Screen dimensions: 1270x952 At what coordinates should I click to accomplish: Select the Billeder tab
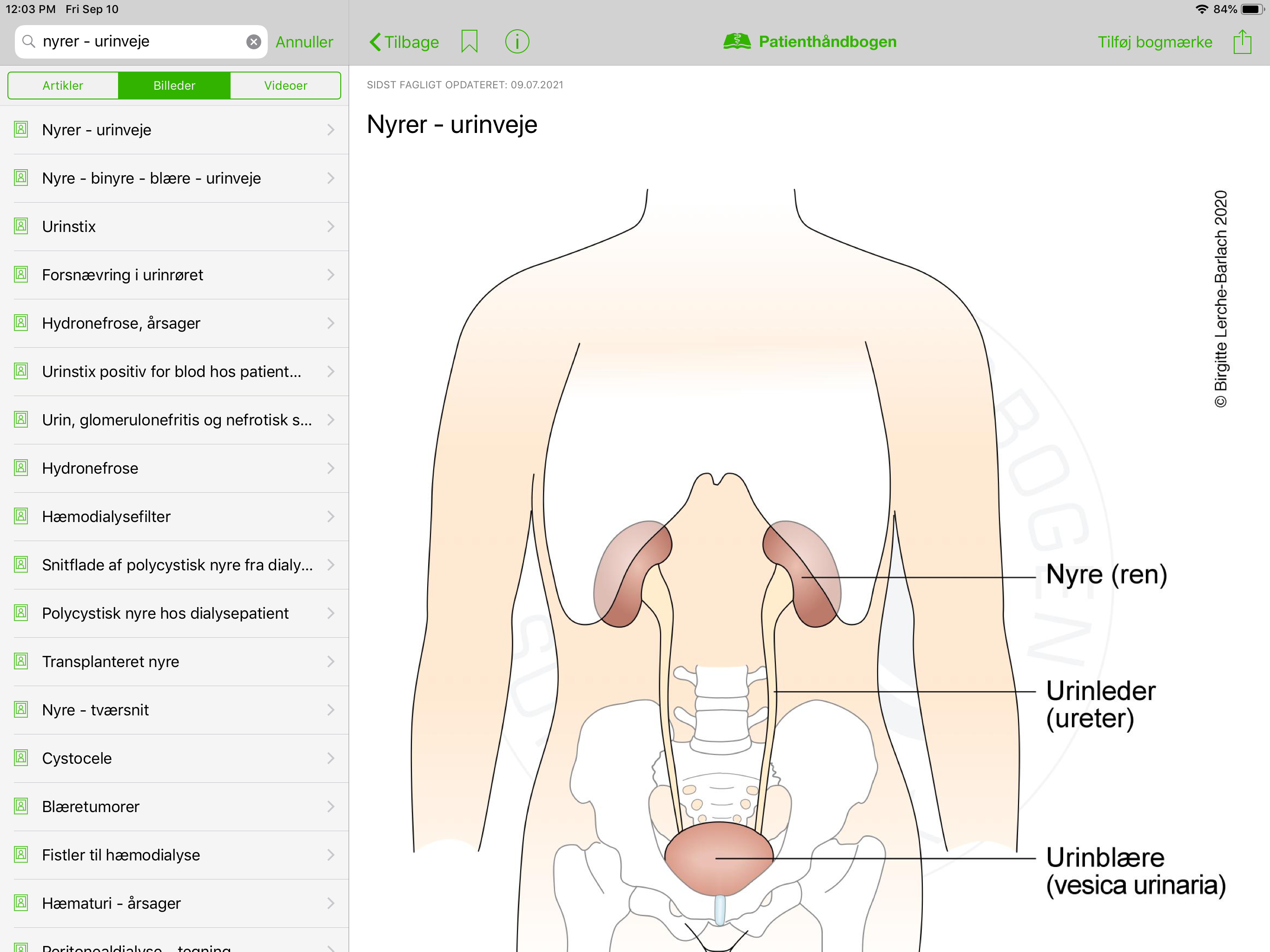(x=174, y=86)
